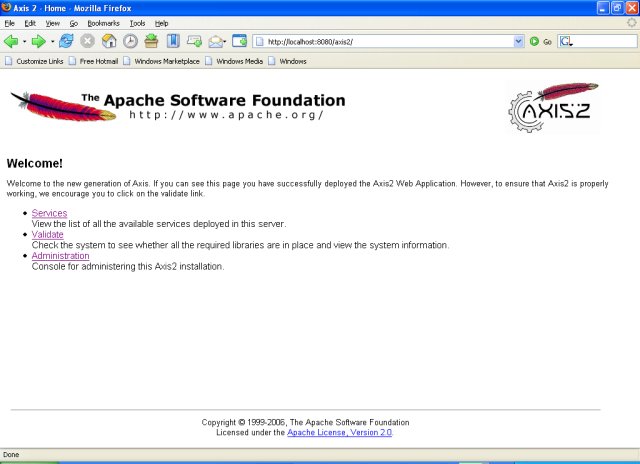Click the address bar URL field
This screenshot has height=464, width=640.
coord(388,42)
